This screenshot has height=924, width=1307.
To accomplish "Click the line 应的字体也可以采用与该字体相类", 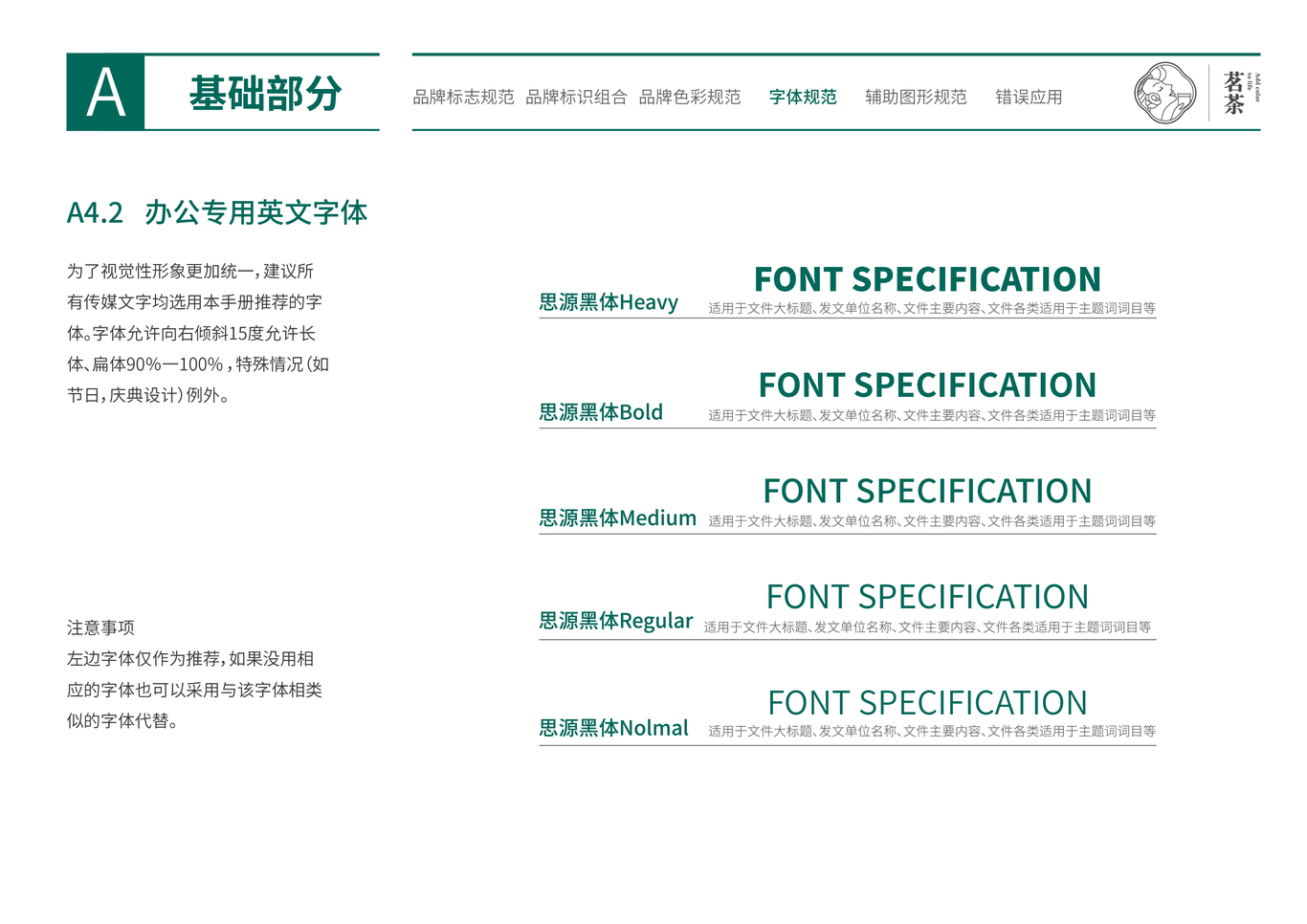I will pos(194,690).
